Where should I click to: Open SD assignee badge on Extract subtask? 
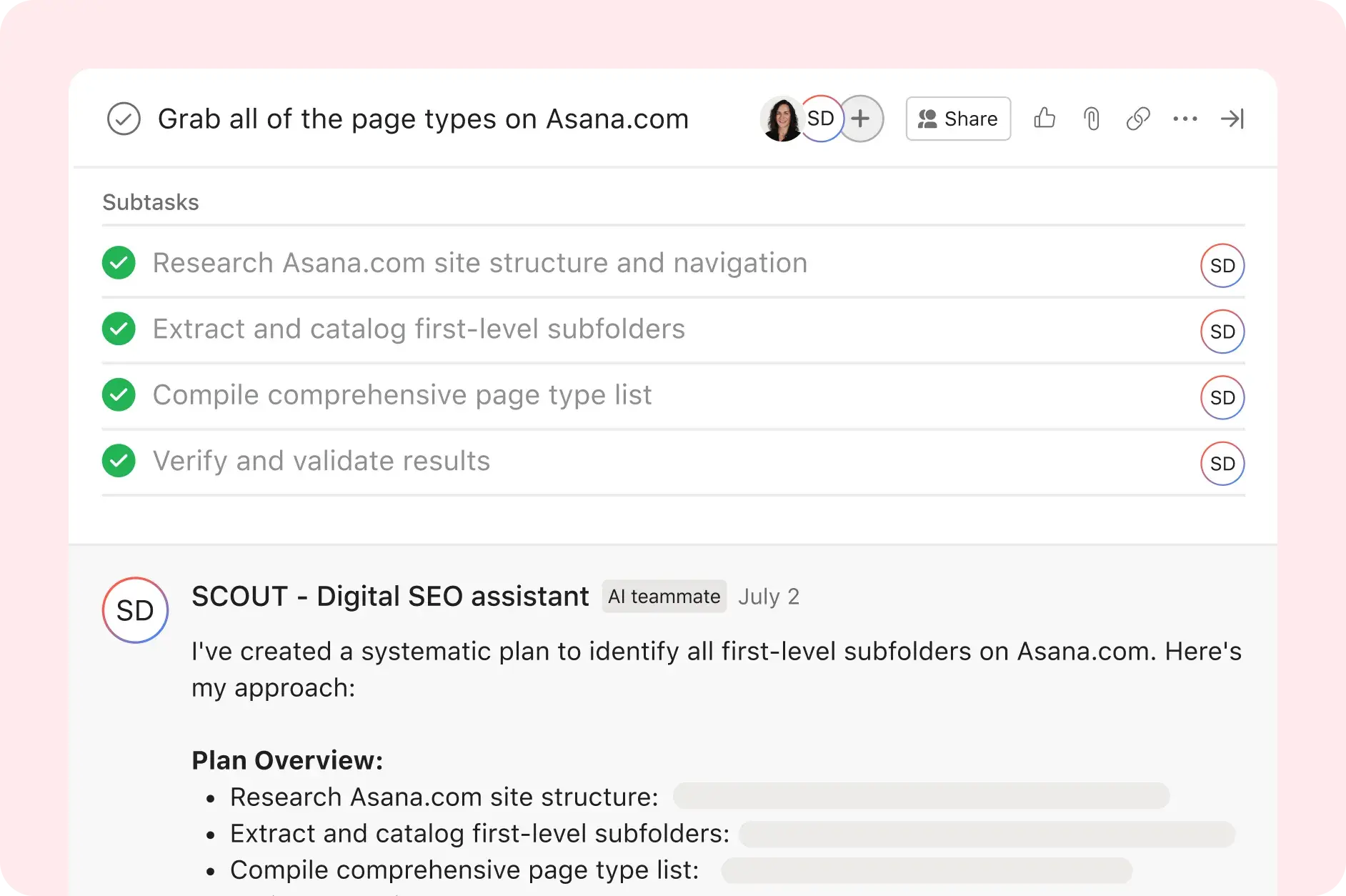pyautogui.click(x=1223, y=332)
